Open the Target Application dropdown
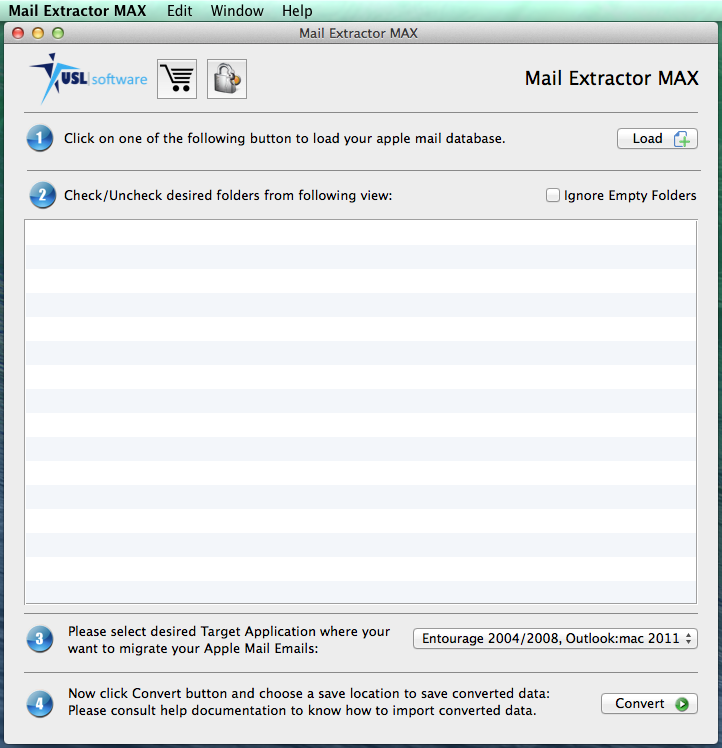722x748 pixels. (x=555, y=639)
